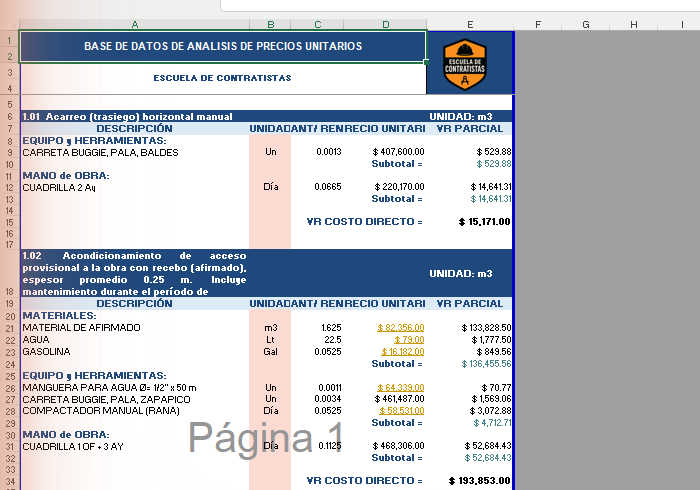Select the $ 461,487.00 price cell

[x=385, y=399]
